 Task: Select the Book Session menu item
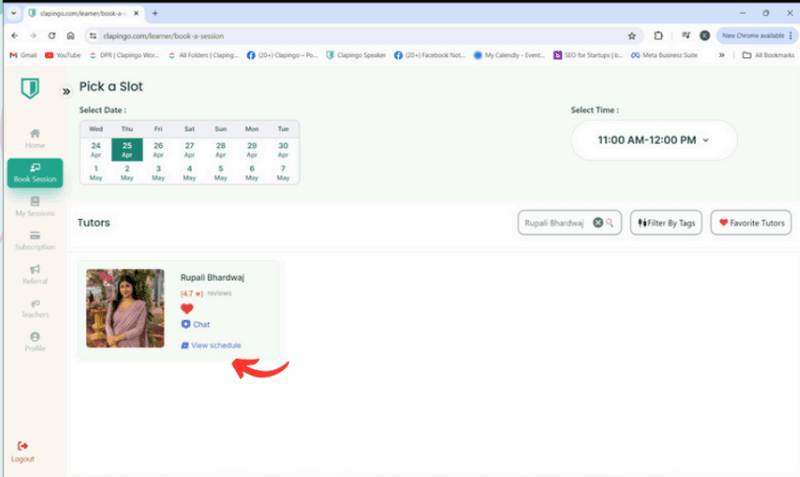tap(35, 173)
